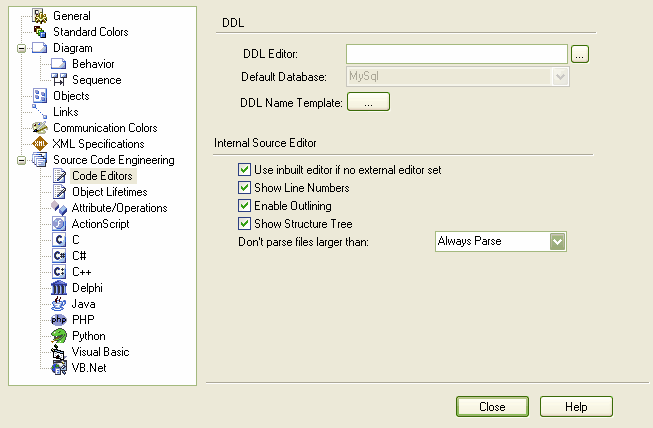Click the Object Lifetimes icon

pyautogui.click(x=59, y=192)
